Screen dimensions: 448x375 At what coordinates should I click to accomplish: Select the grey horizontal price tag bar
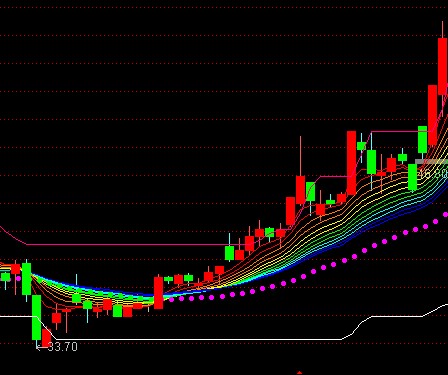(431, 162)
